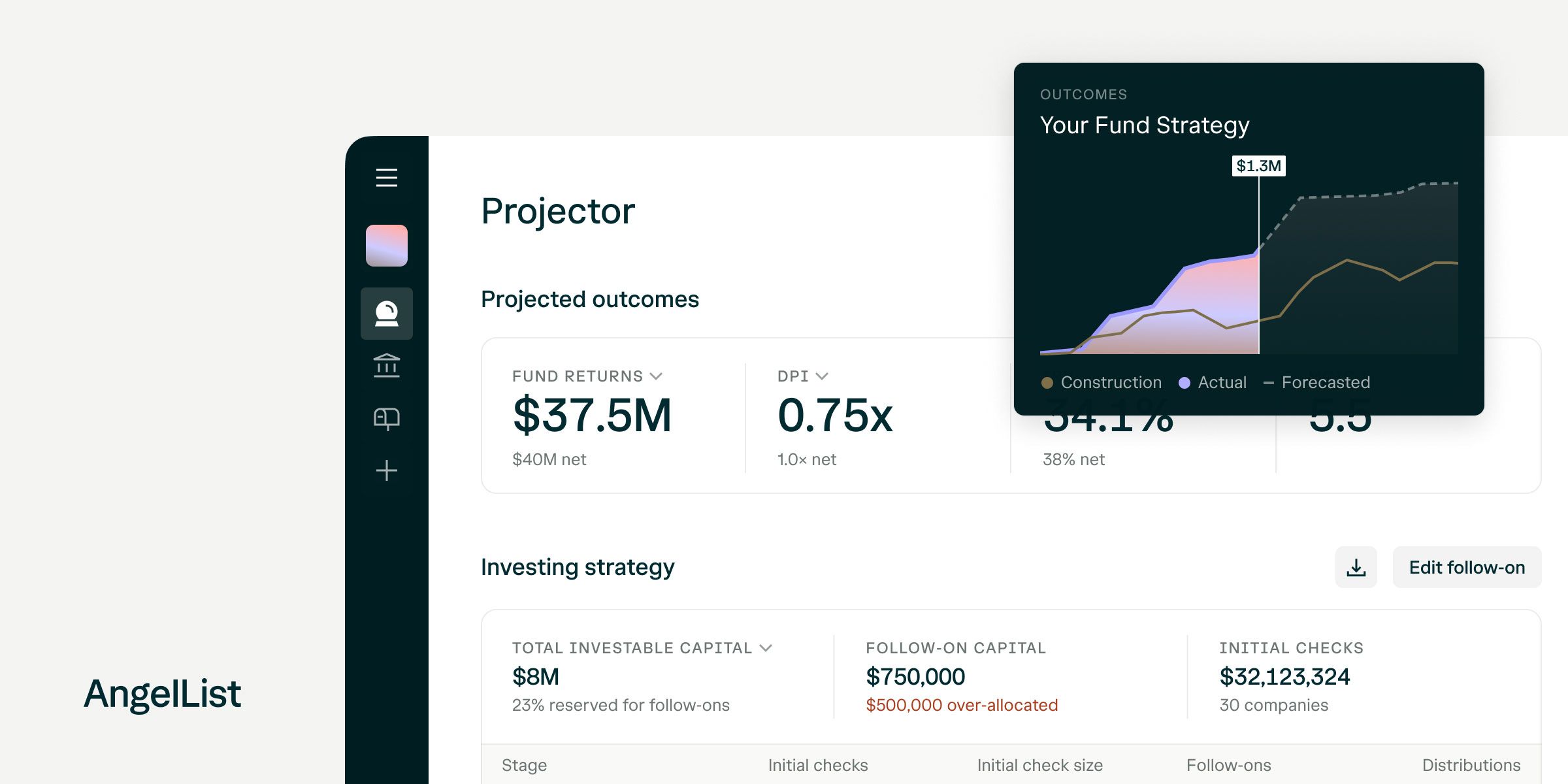The width and height of the screenshot is (1568, 784).
Task: Click the mailbox sidebar icon
Action: (387, 419)
